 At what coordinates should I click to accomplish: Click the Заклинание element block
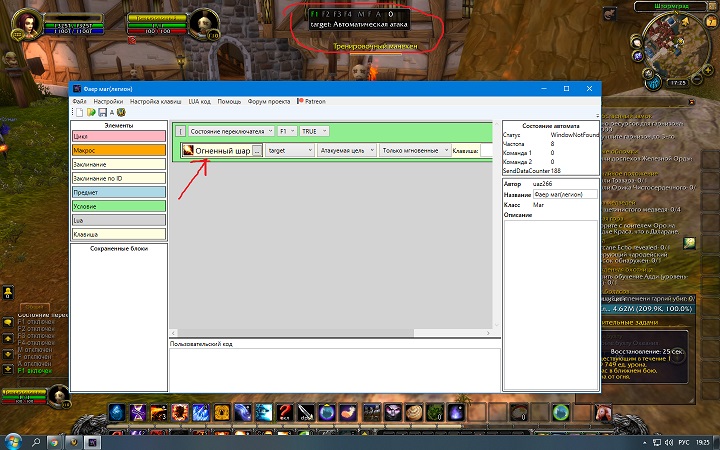(118, 163)
